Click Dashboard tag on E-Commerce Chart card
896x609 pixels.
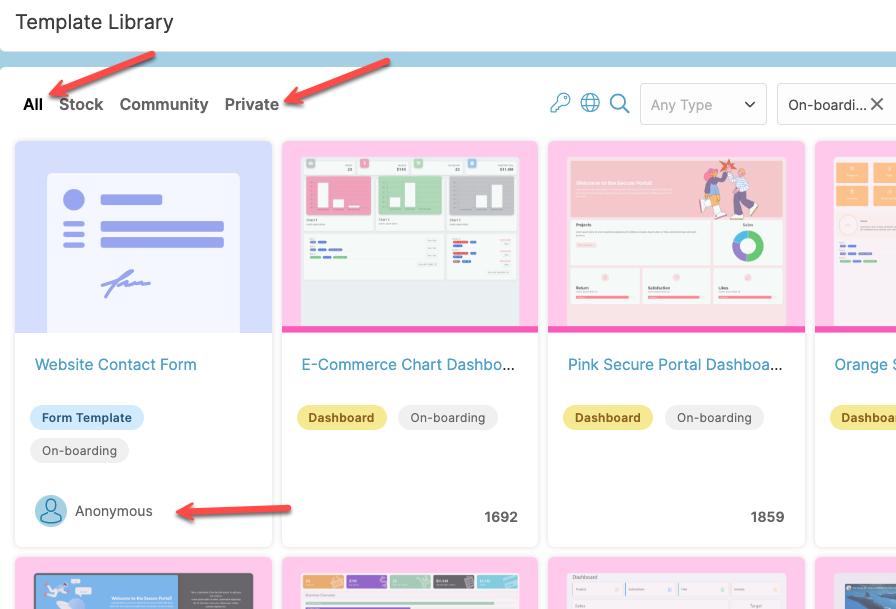(x=342, y=418)
